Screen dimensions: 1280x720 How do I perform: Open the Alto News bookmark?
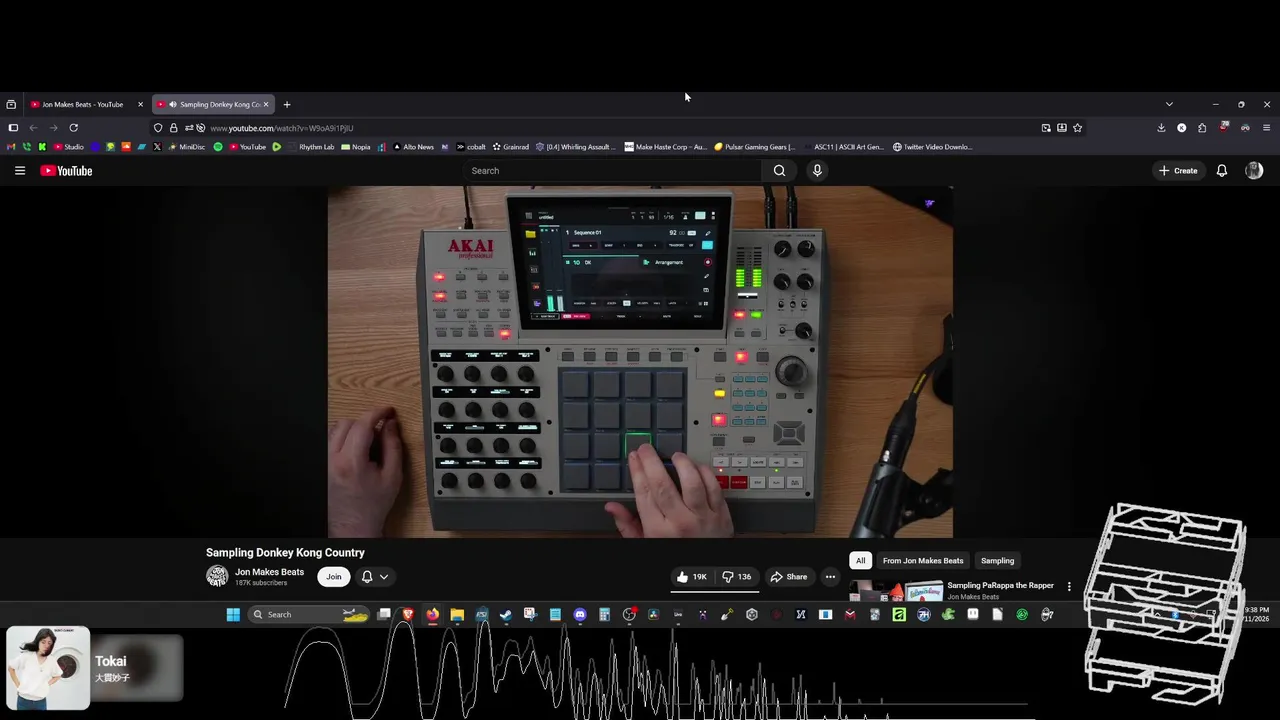414,147
